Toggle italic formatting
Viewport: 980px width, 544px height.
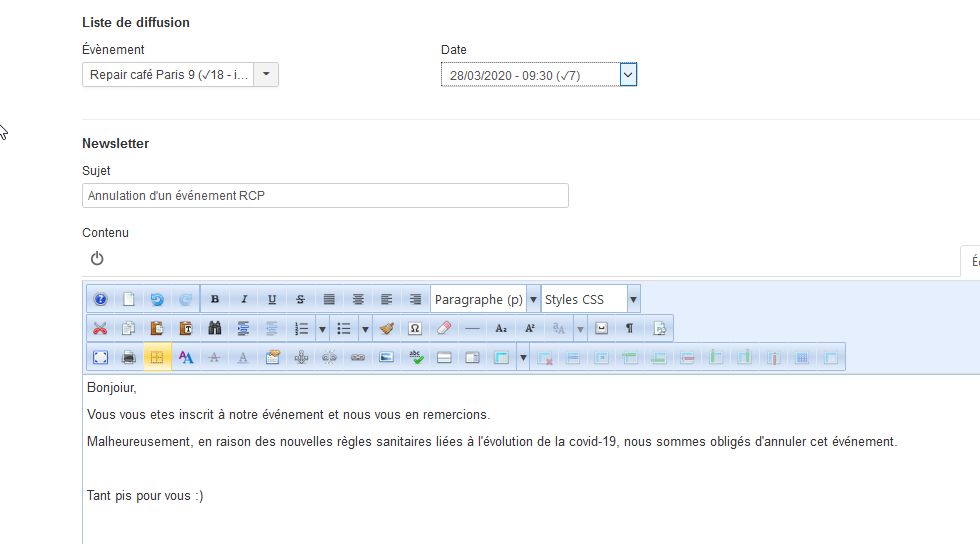tap(244, 300)
